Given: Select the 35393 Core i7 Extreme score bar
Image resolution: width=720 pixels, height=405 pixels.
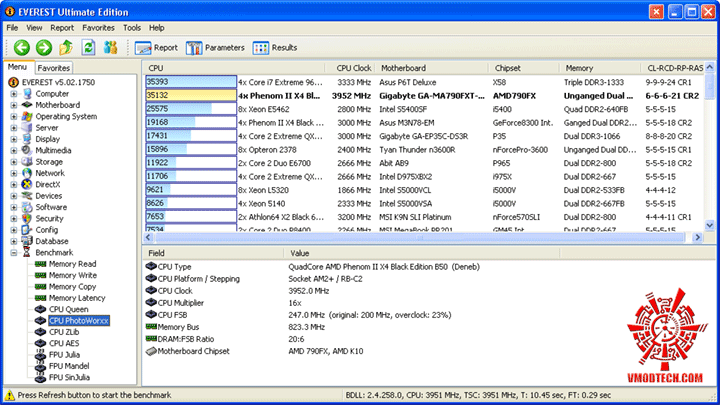Looking at the screenshot, I should click(x=191, y=82).
